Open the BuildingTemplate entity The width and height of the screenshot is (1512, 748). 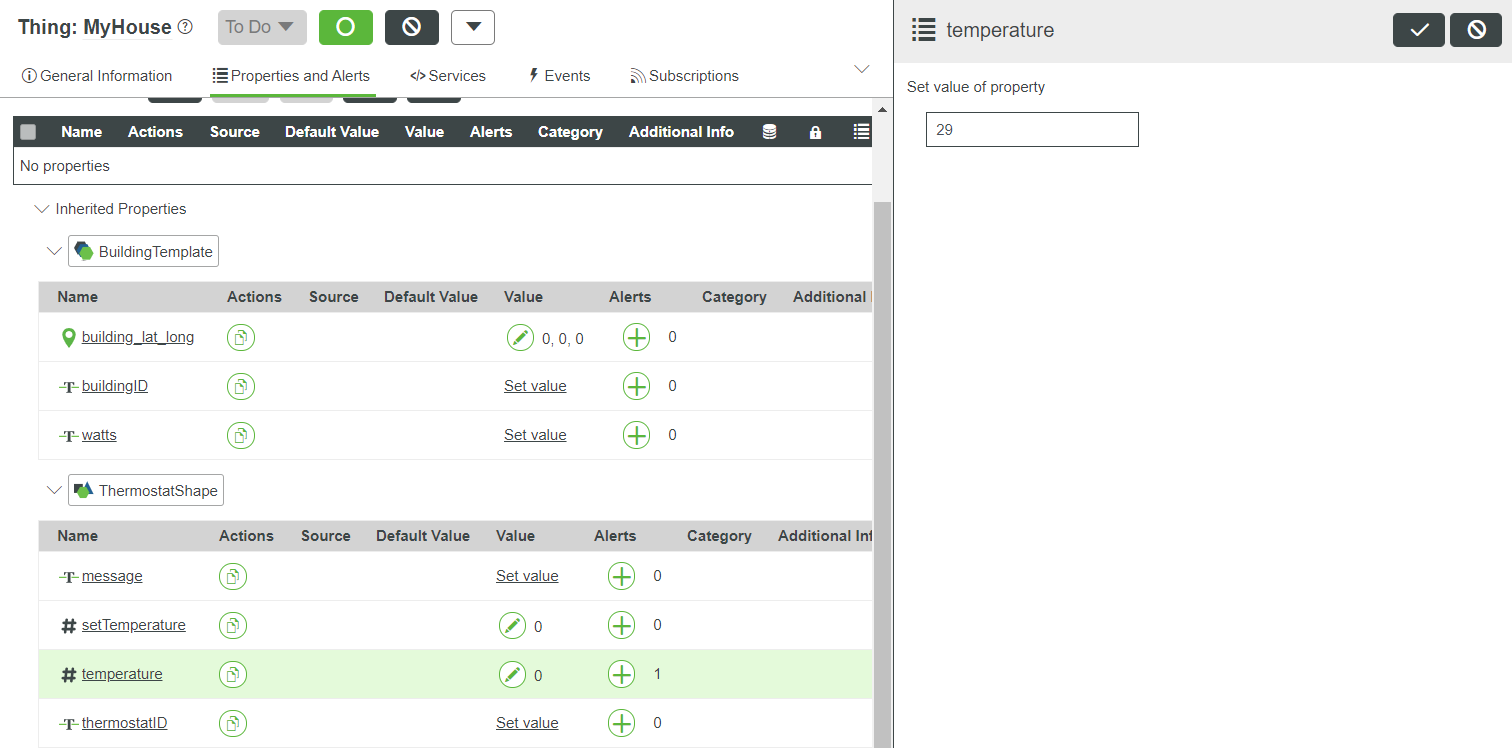coord(143,251)
